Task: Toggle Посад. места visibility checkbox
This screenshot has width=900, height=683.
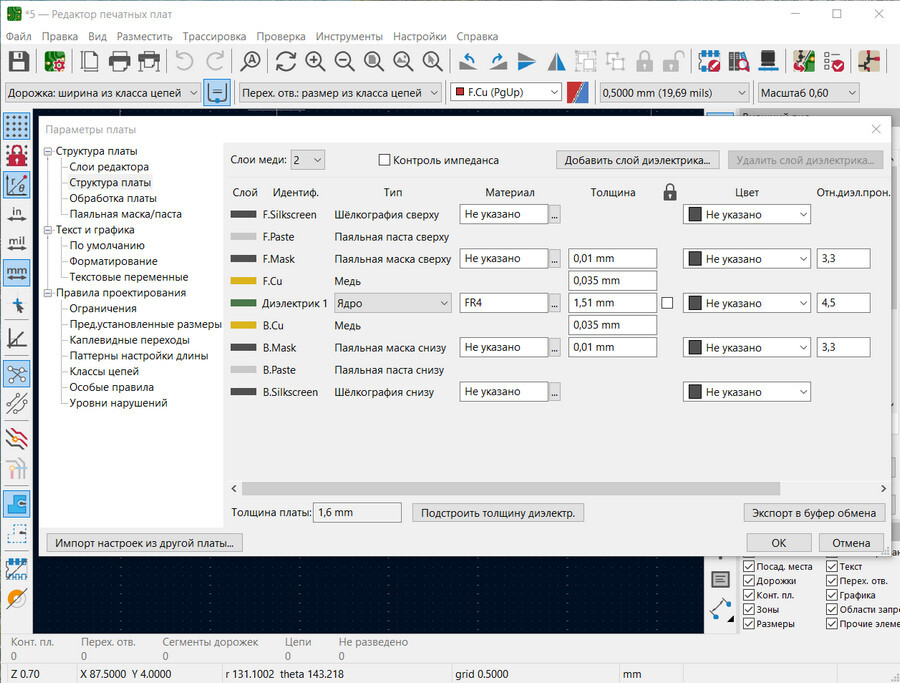Action: [x=748, y=566]
